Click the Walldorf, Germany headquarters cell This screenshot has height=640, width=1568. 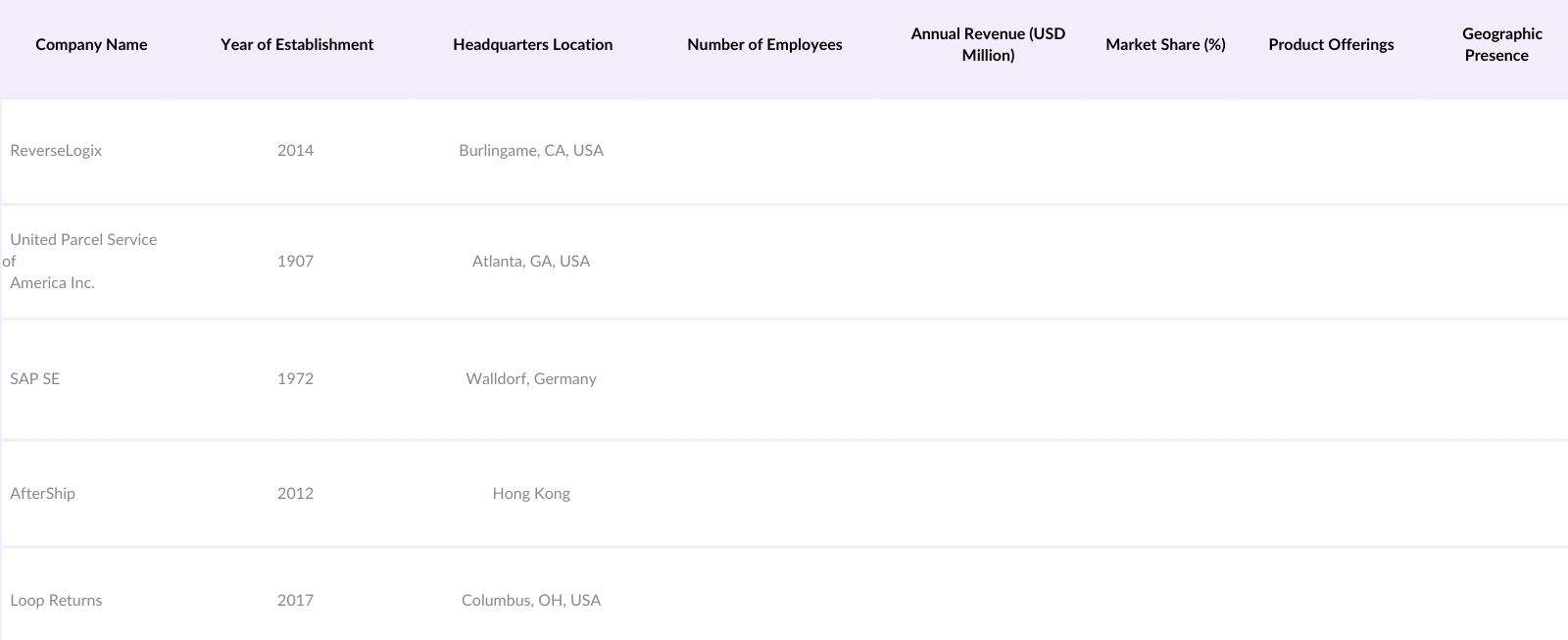pyautogui.click(x=531, y=378)
